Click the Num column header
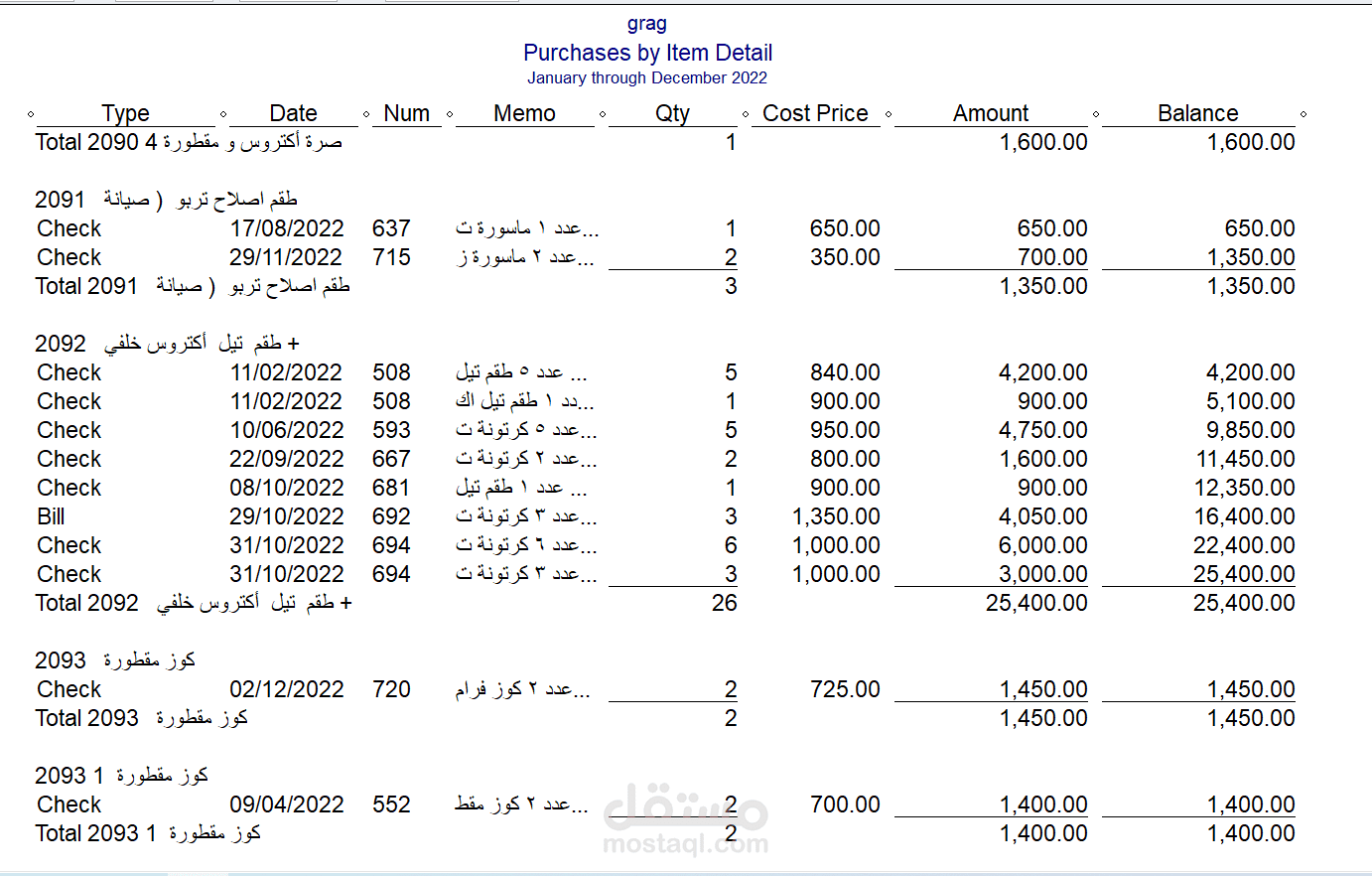The width and height of the screenshot is (1372, 876). click(407, 113)
